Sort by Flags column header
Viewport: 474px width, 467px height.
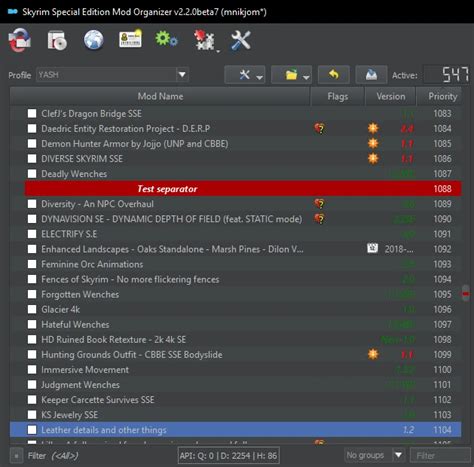coord(338,96)
